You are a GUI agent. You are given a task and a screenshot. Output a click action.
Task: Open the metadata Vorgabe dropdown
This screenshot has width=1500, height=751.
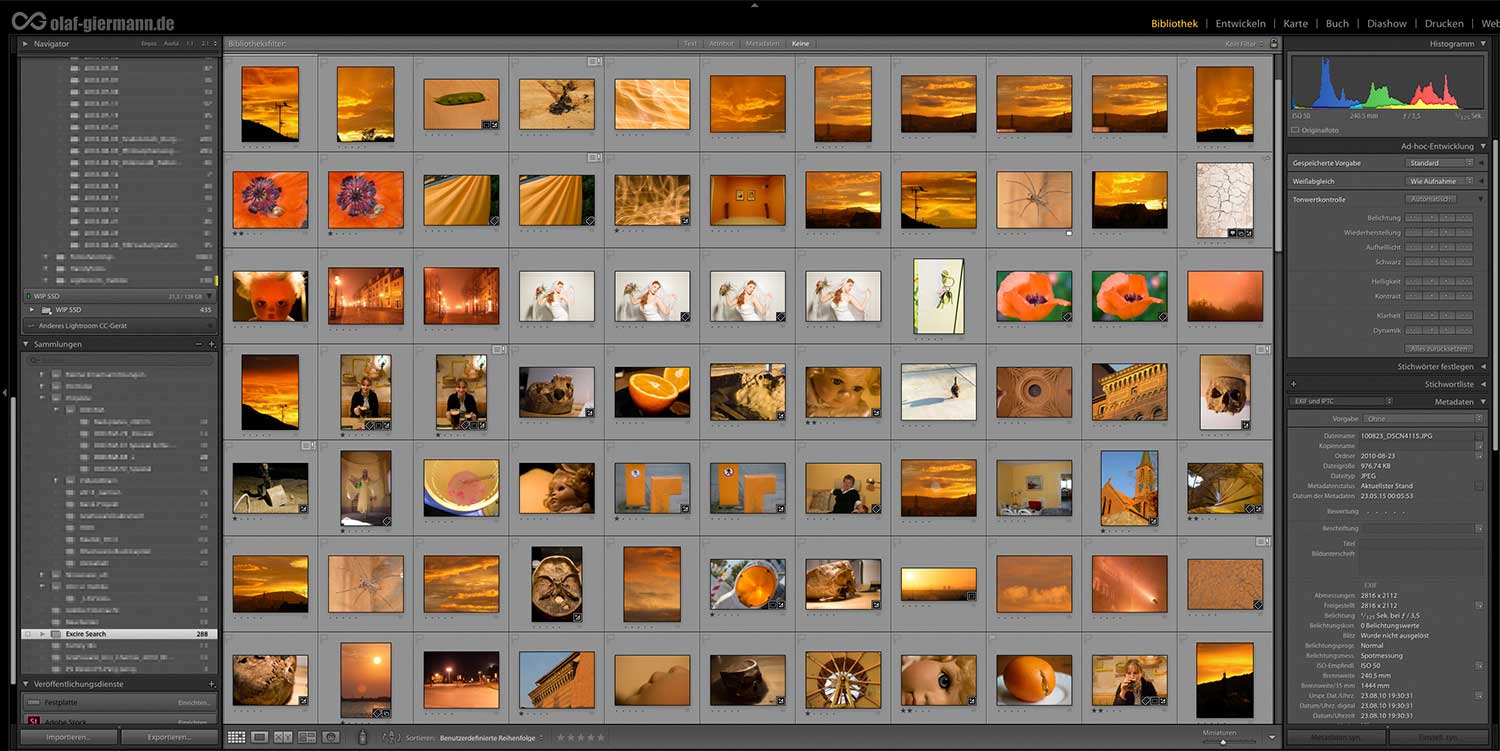coord(1423,419)
